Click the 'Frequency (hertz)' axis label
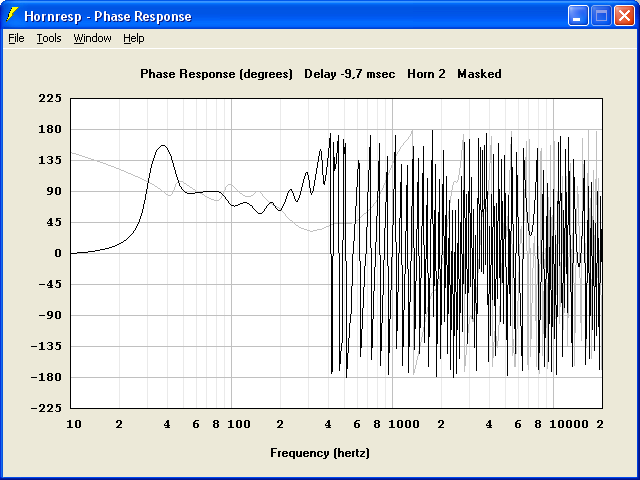 tap(320, 453)
